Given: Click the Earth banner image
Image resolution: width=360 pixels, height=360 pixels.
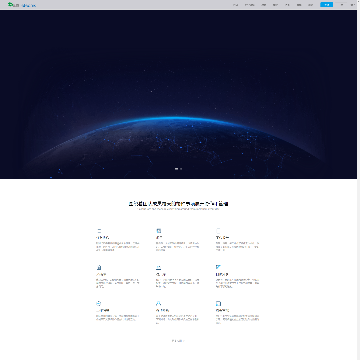Looking at the screenshot, I should (x=178, y=94).
